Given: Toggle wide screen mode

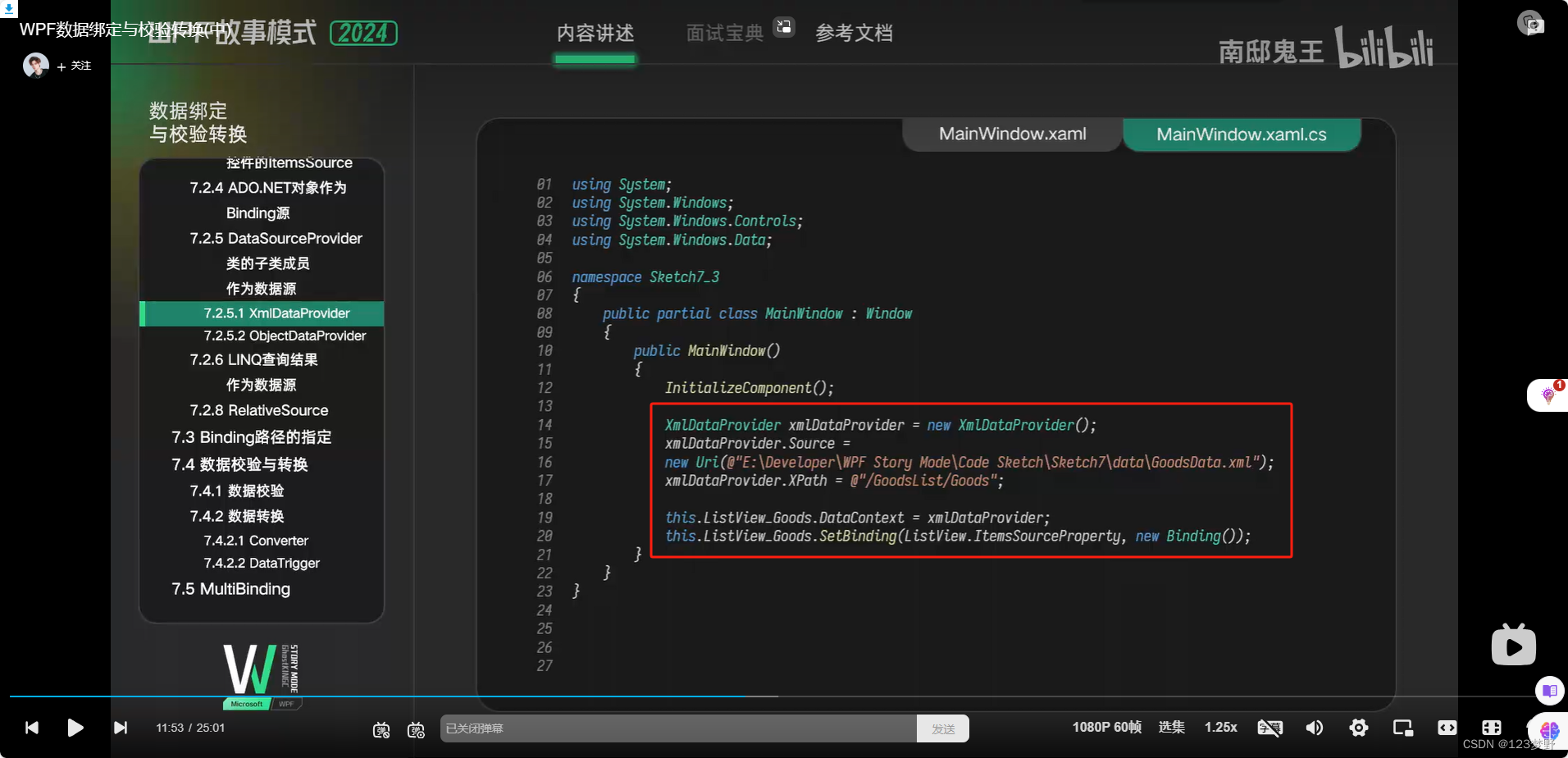Looking at the screenshot, I should (x=1447, y=728).
